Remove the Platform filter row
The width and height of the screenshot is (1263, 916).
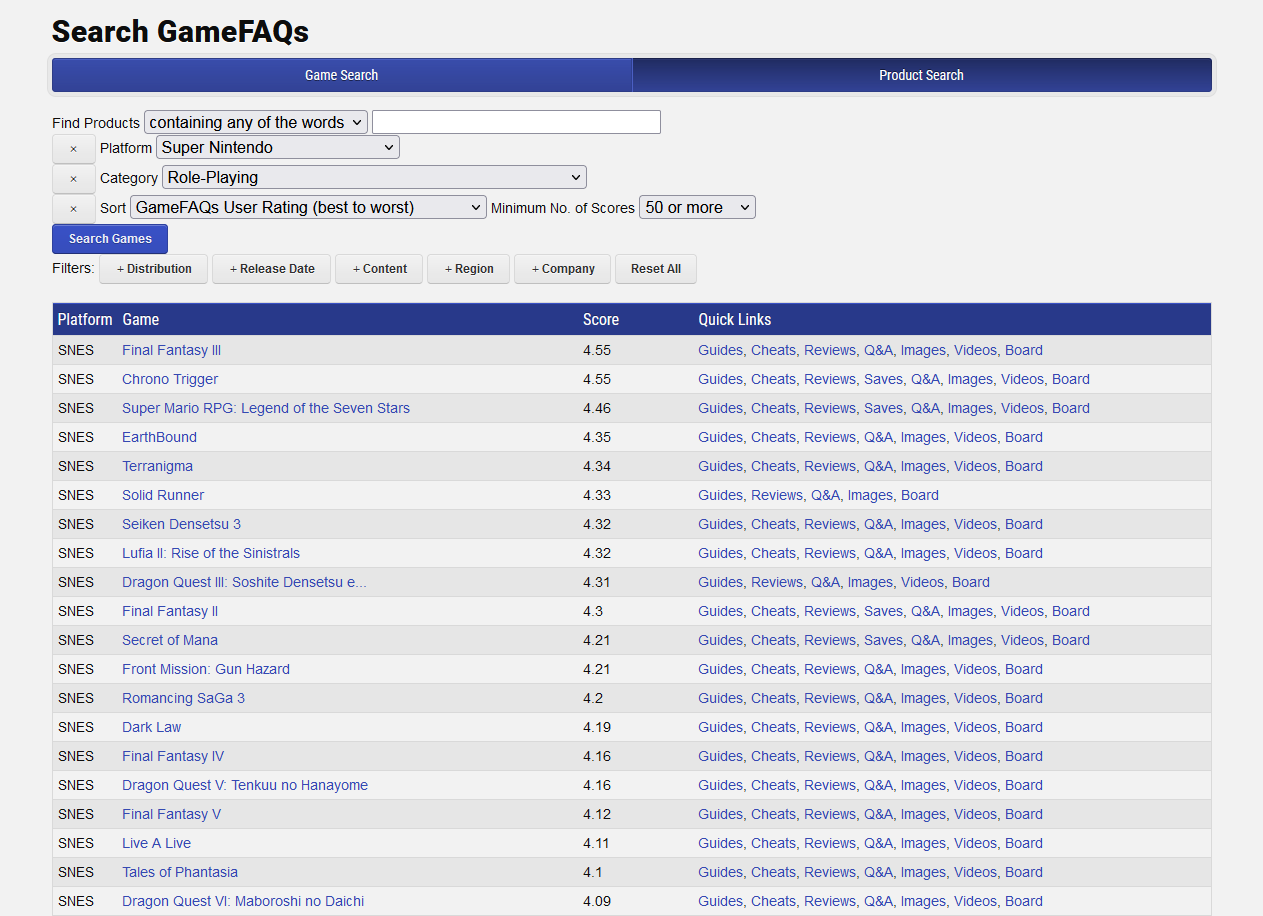[x=73, y=149]
